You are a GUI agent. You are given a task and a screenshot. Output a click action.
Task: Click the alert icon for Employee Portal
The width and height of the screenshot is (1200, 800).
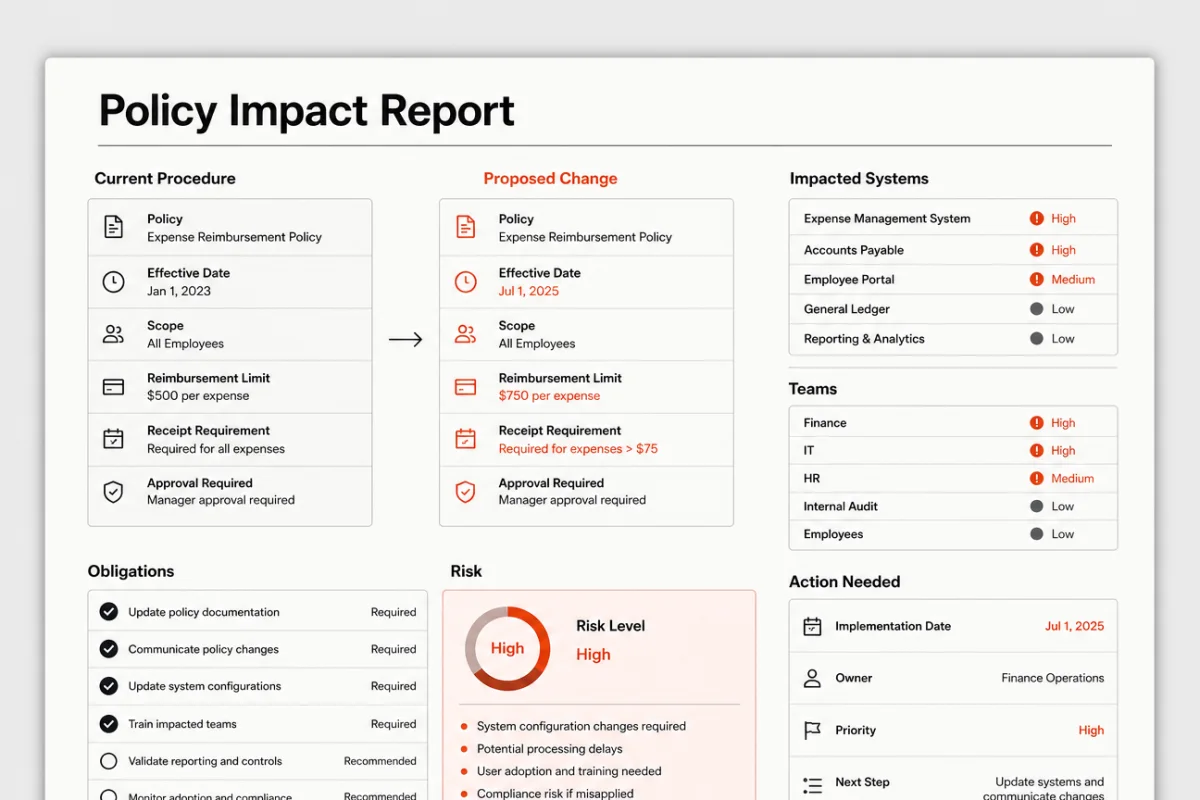pos(1037,279)
